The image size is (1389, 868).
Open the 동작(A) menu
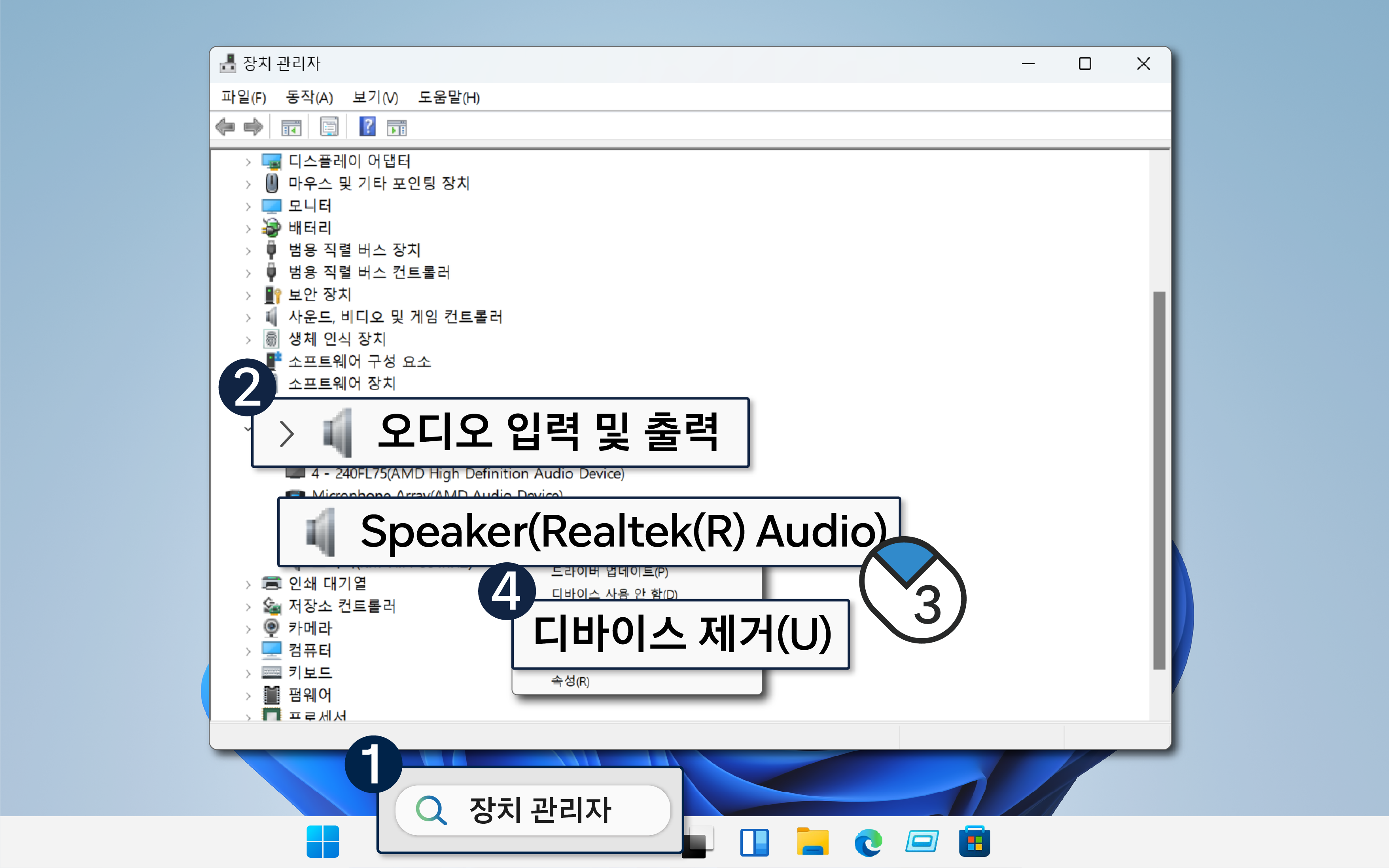(309, 98)
